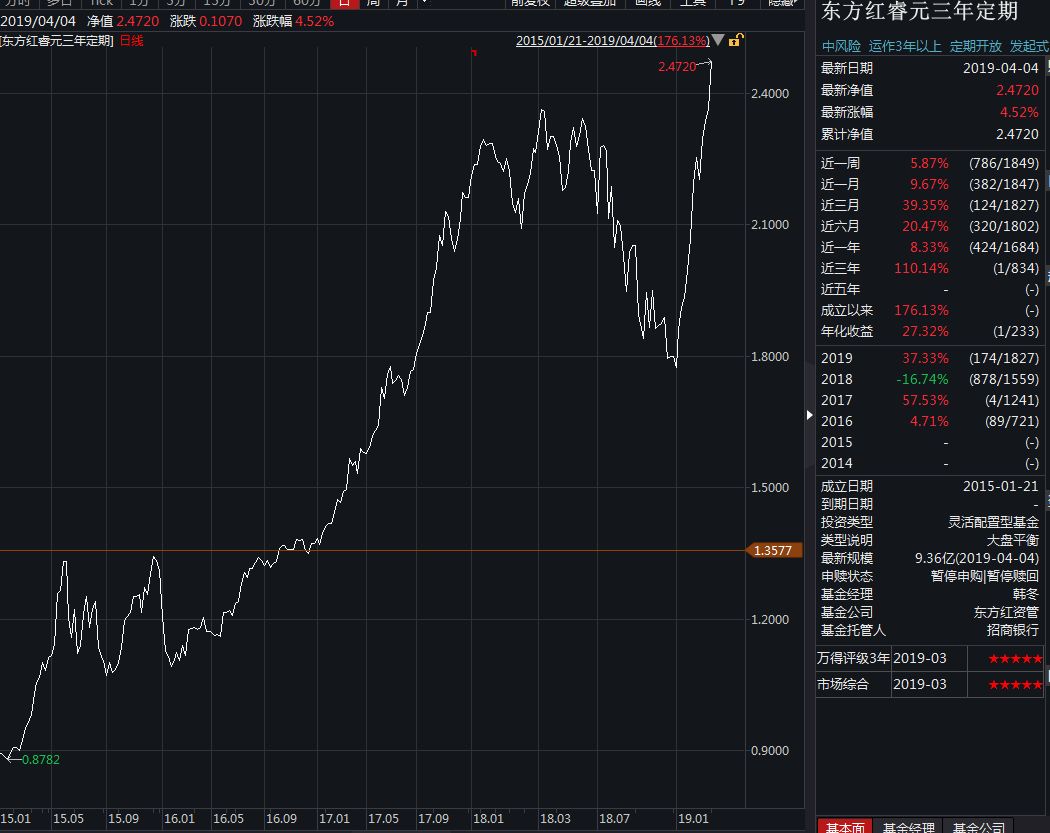Click the 发起式 tag
1050x833 pixels.
(1029, 46)
